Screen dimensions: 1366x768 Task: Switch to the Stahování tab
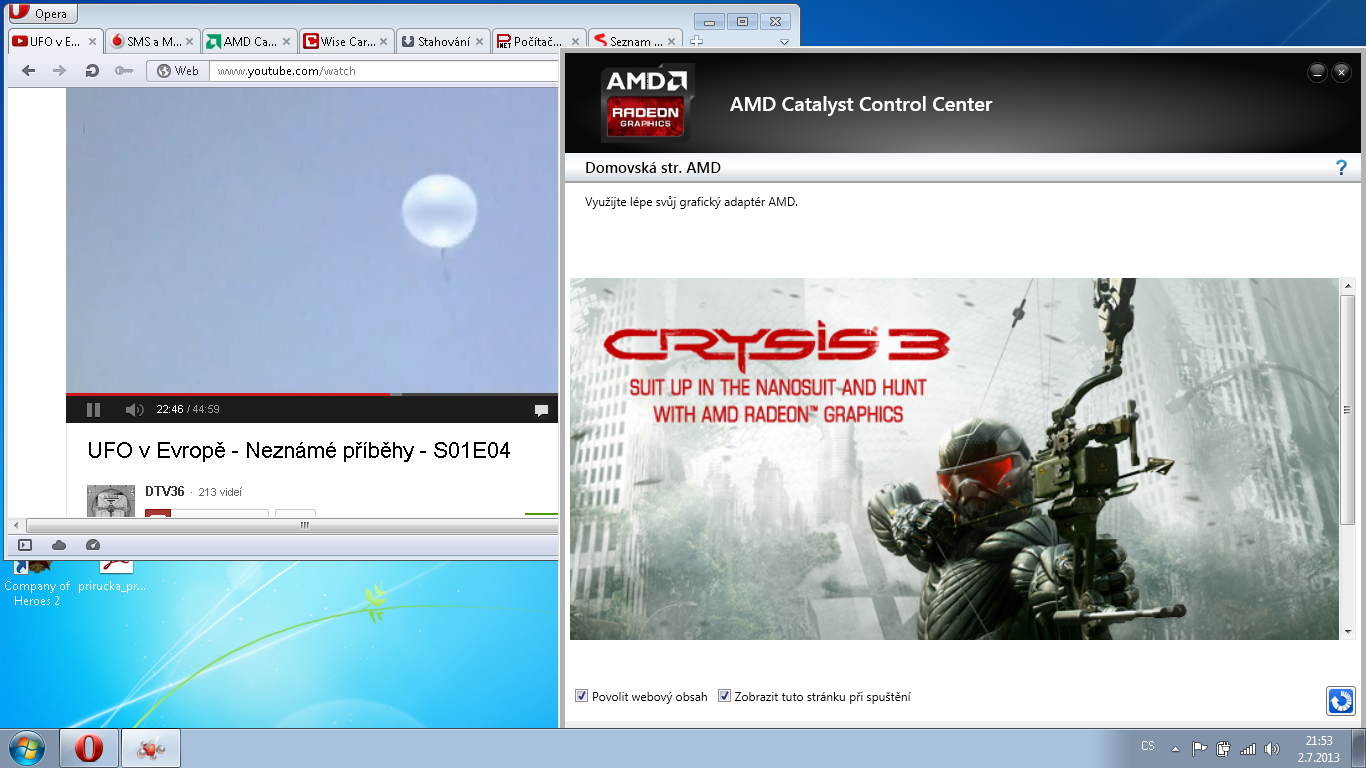tap(443, 42)
